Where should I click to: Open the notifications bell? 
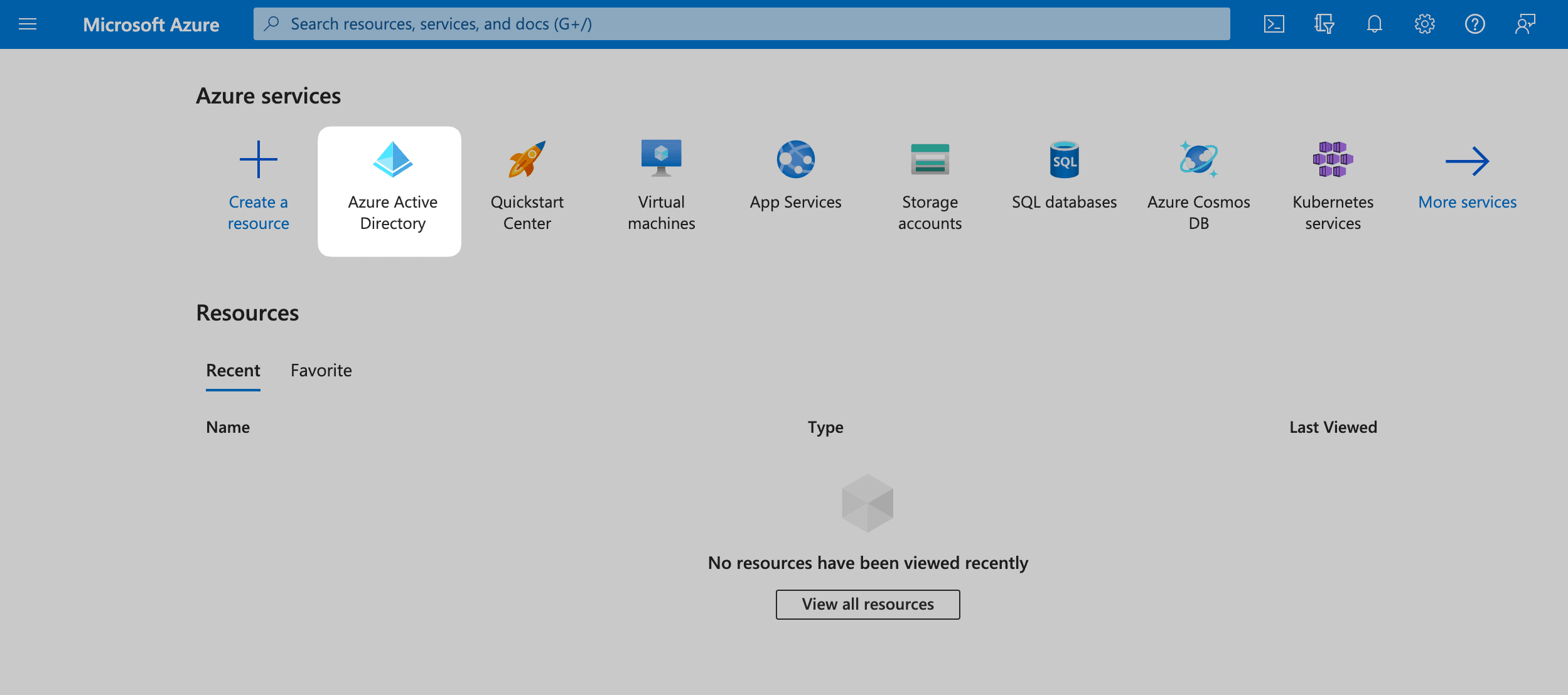click(x=1374, y=24)
